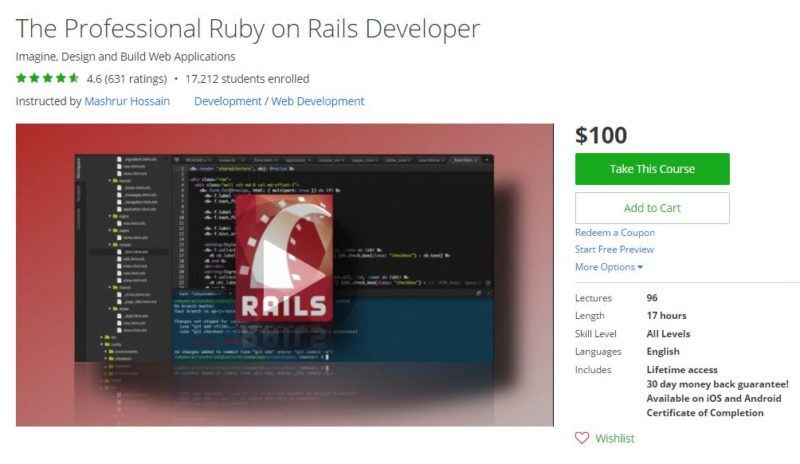The width and height of the screenshot is (800, 464).
Task: Click the Take This Course button
Action: (652, 169)
